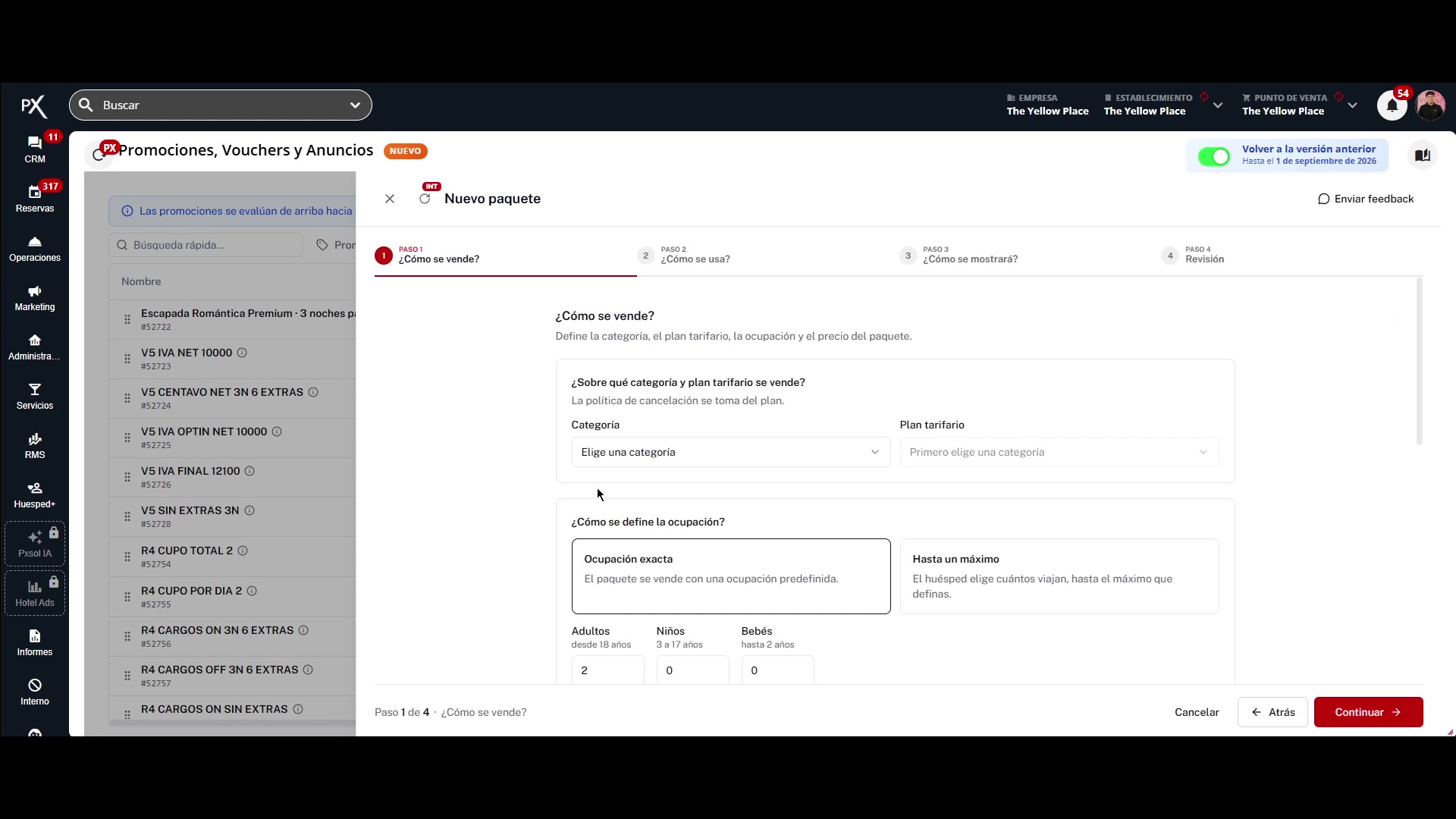Show info for R4 CUPO TOTAL 2
Viewport: 1456px width, 819px height.
coord(243,551)
